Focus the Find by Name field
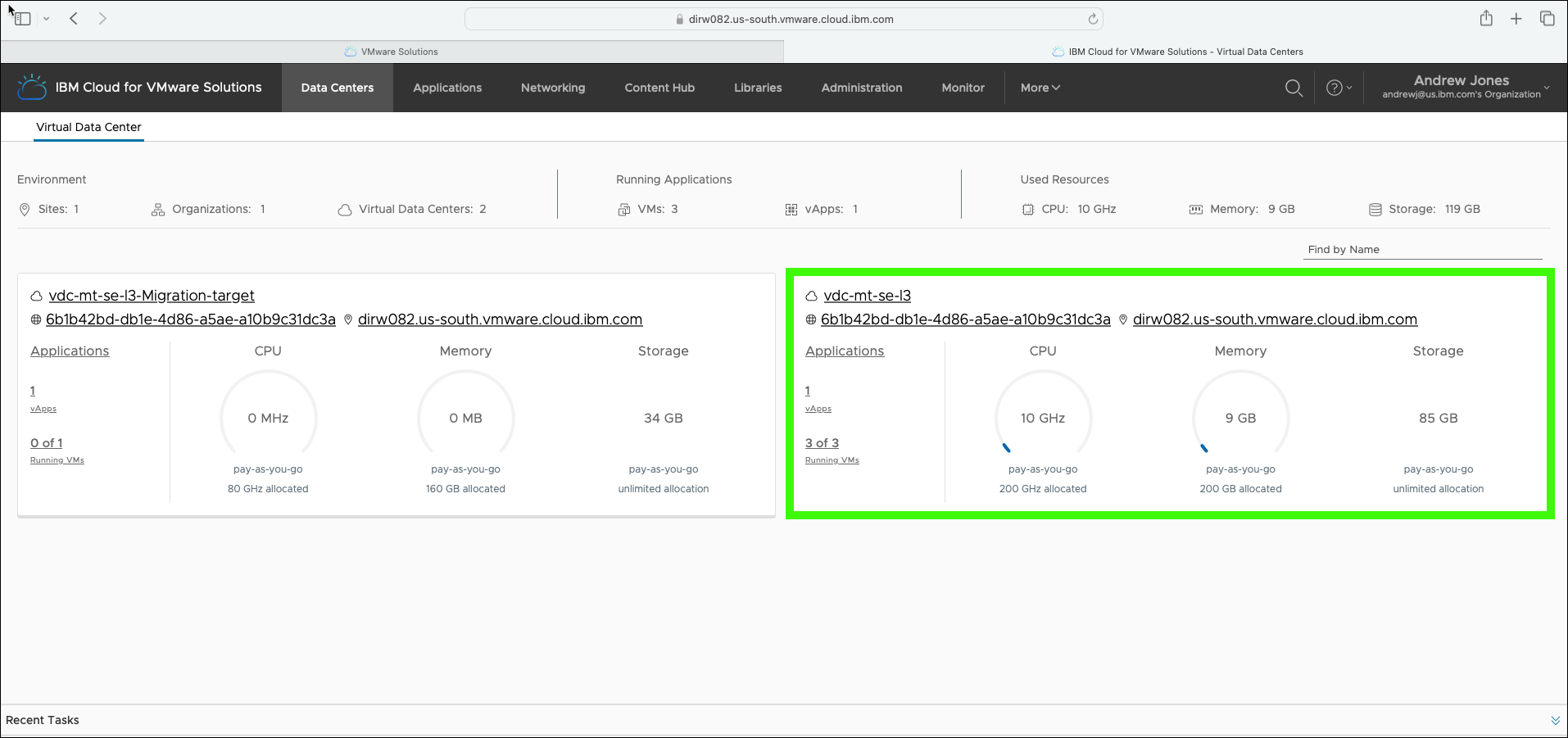 (1423, 250)
